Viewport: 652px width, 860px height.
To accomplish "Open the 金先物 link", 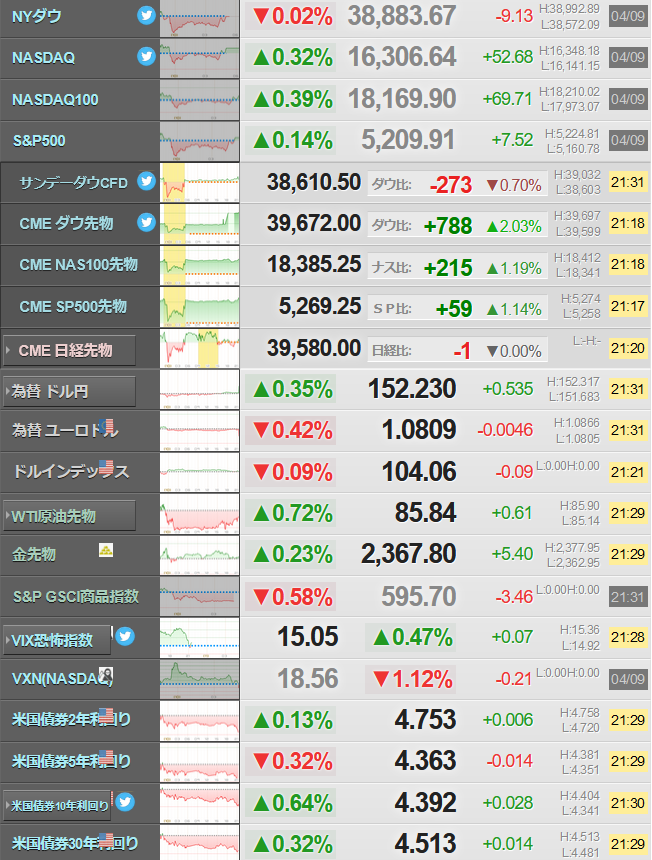I will pos(34,554).
